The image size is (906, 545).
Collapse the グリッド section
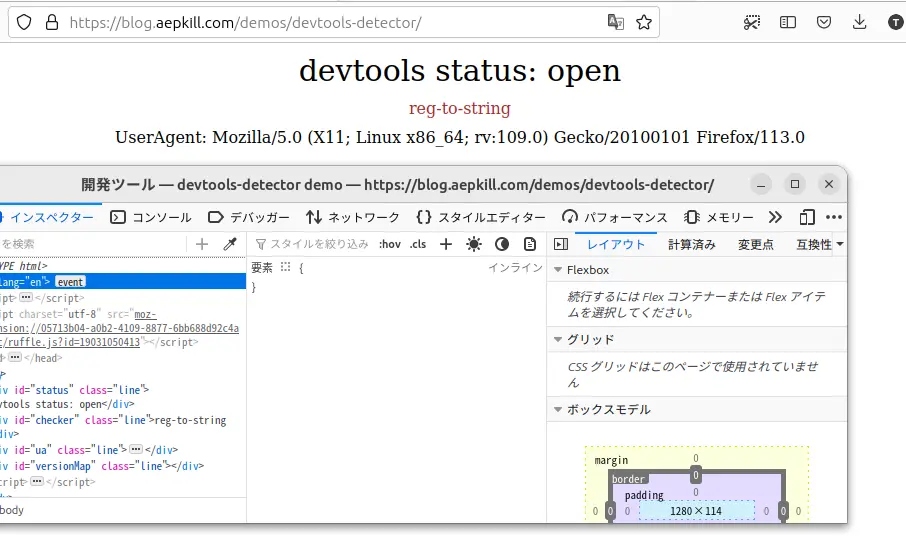[x=558, y=340]
